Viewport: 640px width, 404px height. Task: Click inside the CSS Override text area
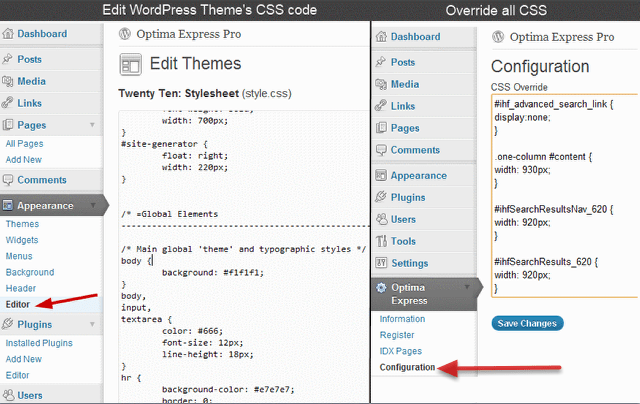point(565,196)
